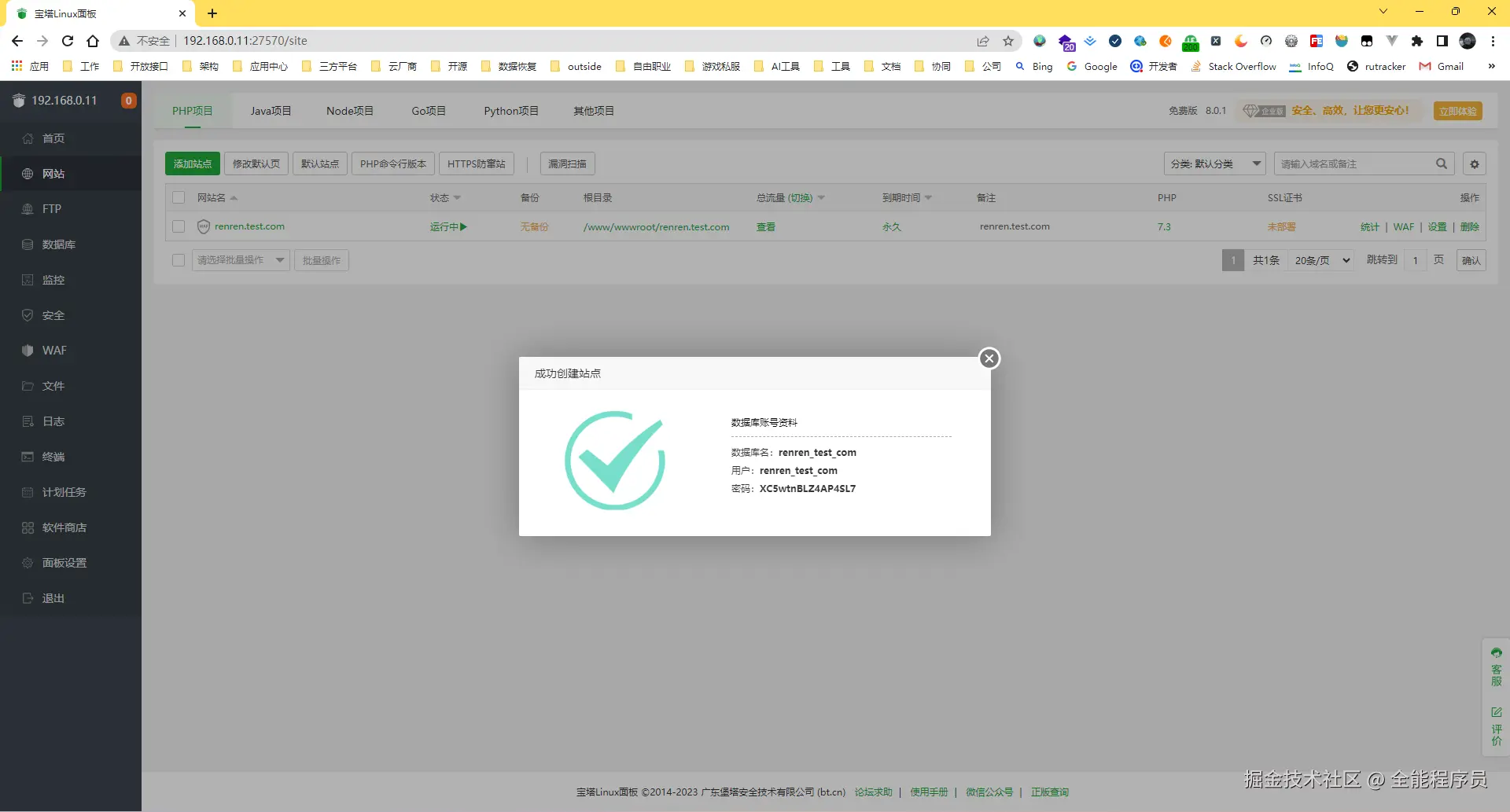Click the search magnifier icon in site list
The width and height of the screenshot is (1510, 812).
(x=1442, y=164)
